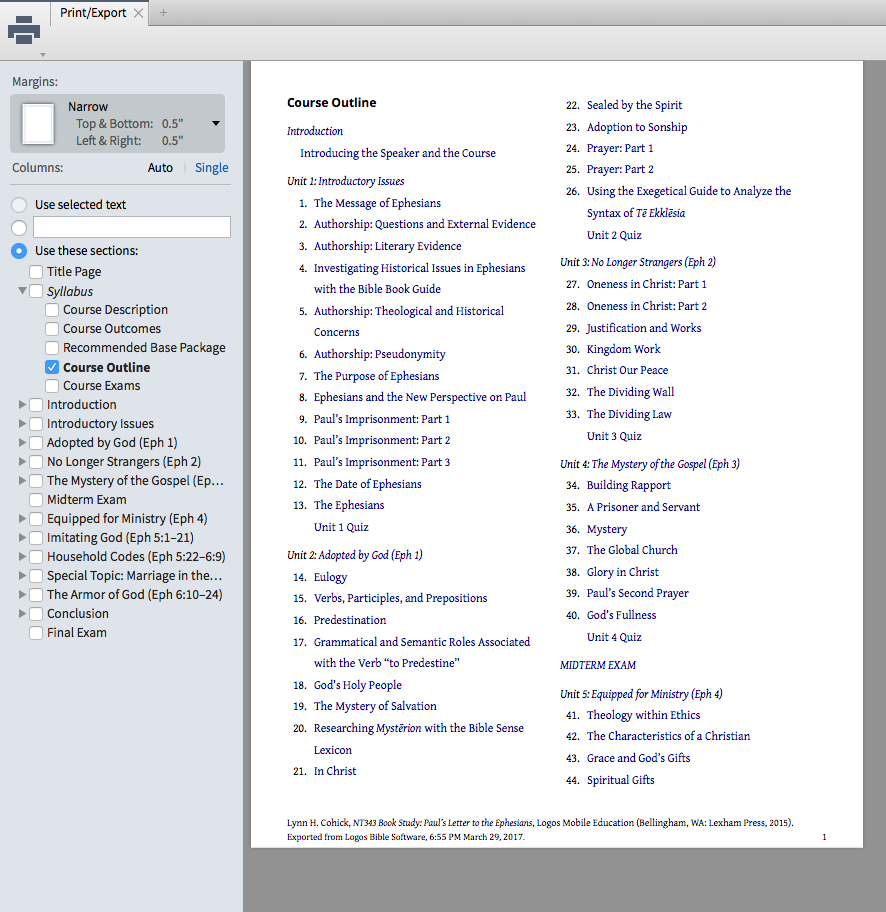This screenshot has width=886, height=912.
Task: Check the Midterm Exam checkbox
Action: point(36,500)
